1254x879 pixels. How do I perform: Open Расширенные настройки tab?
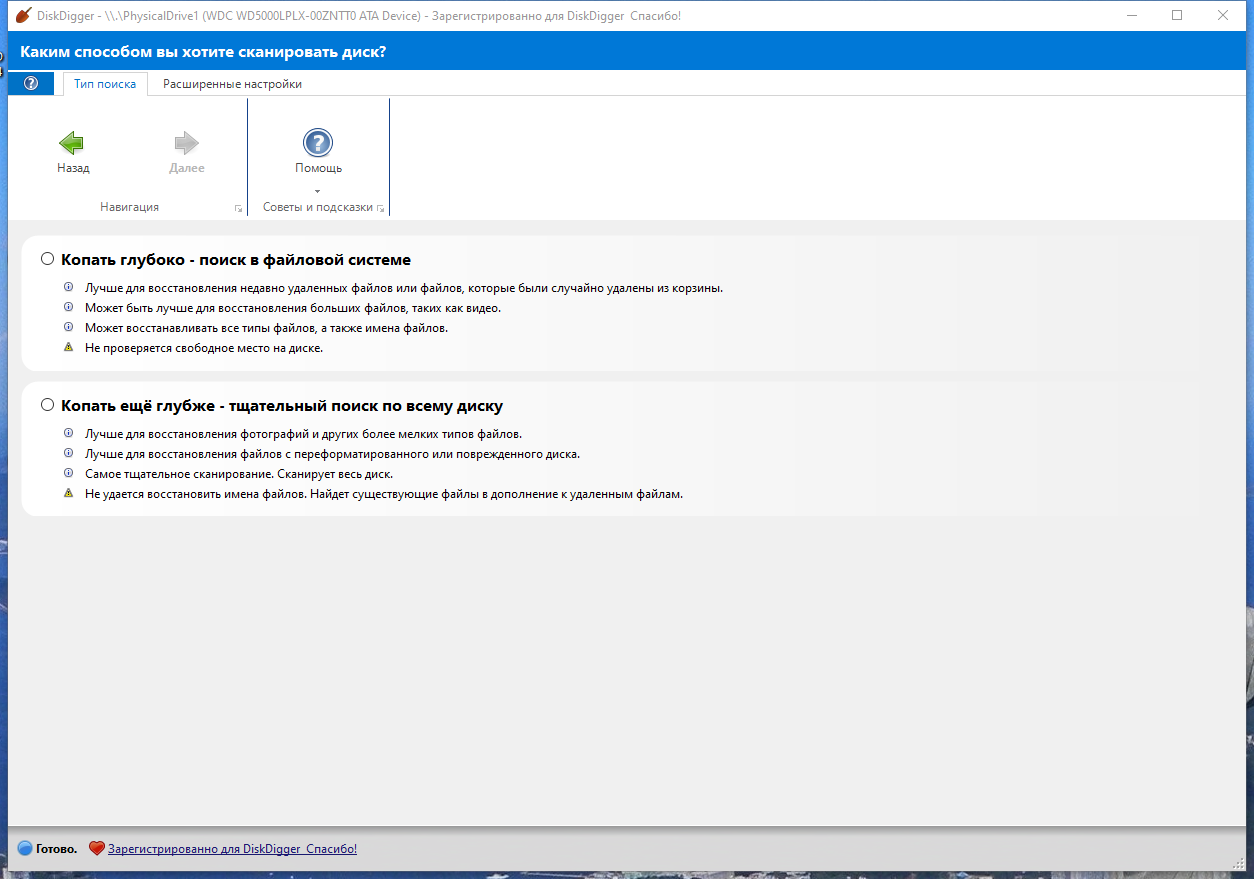pos(232,84)
